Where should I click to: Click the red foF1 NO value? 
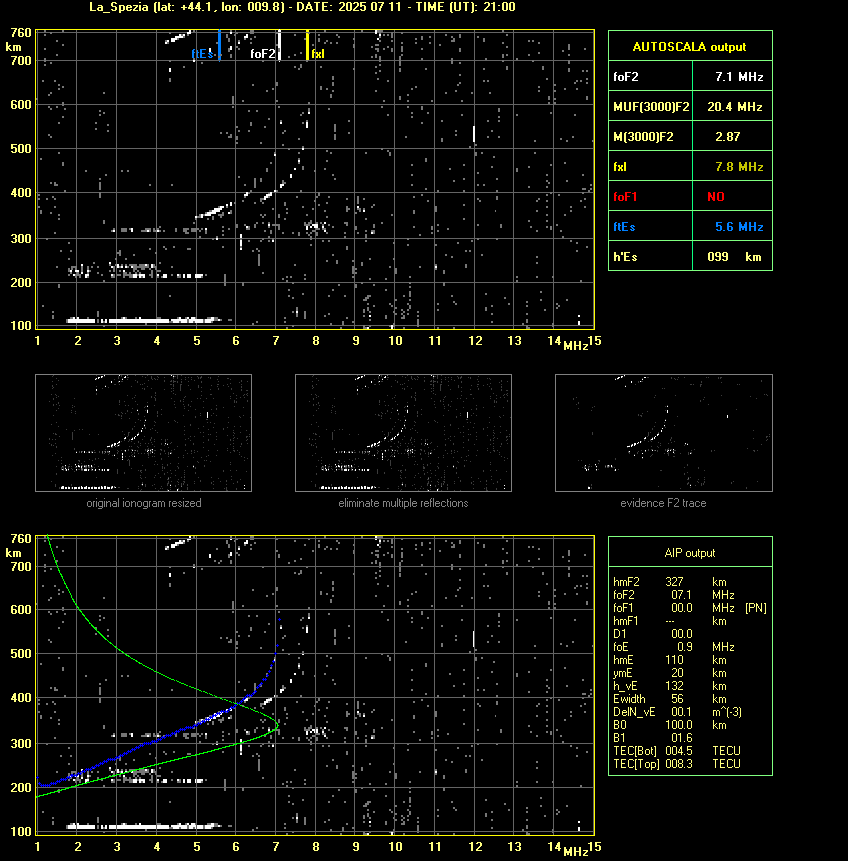(716, 197)
